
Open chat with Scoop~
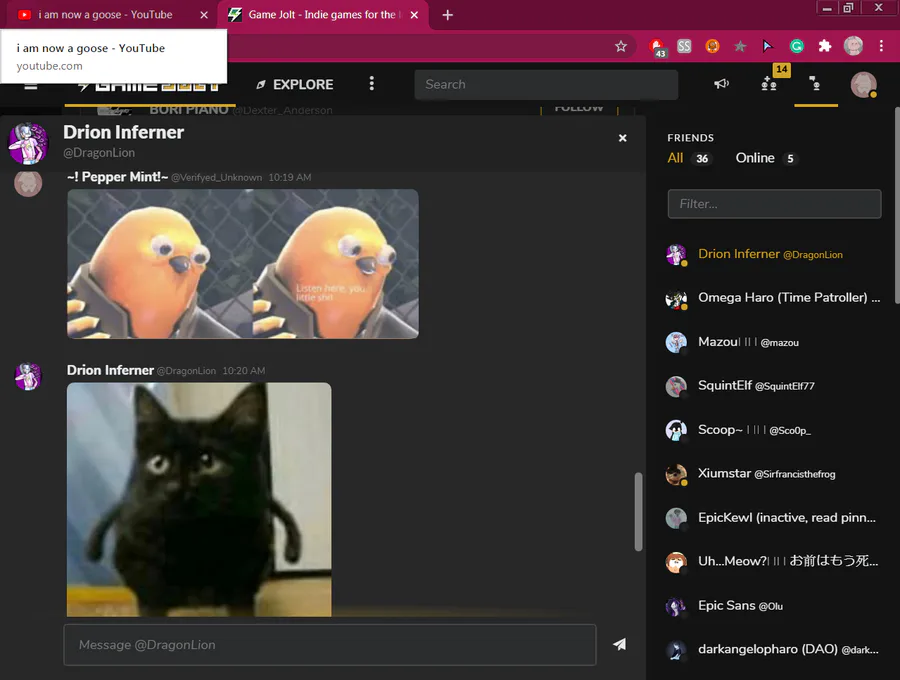click(773, 430)
